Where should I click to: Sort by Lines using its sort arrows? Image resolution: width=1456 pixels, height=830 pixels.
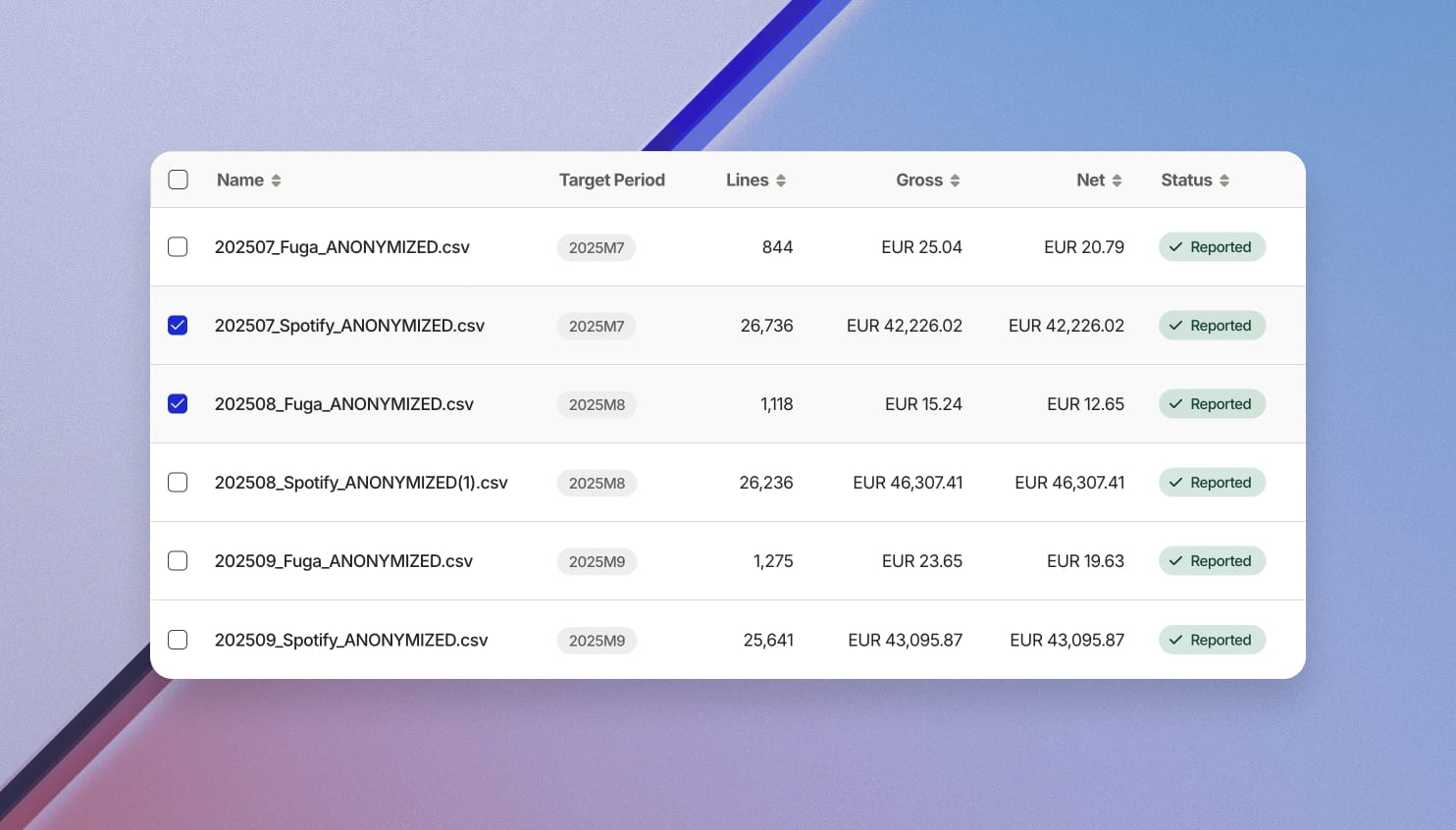click(x=781, y=181)
